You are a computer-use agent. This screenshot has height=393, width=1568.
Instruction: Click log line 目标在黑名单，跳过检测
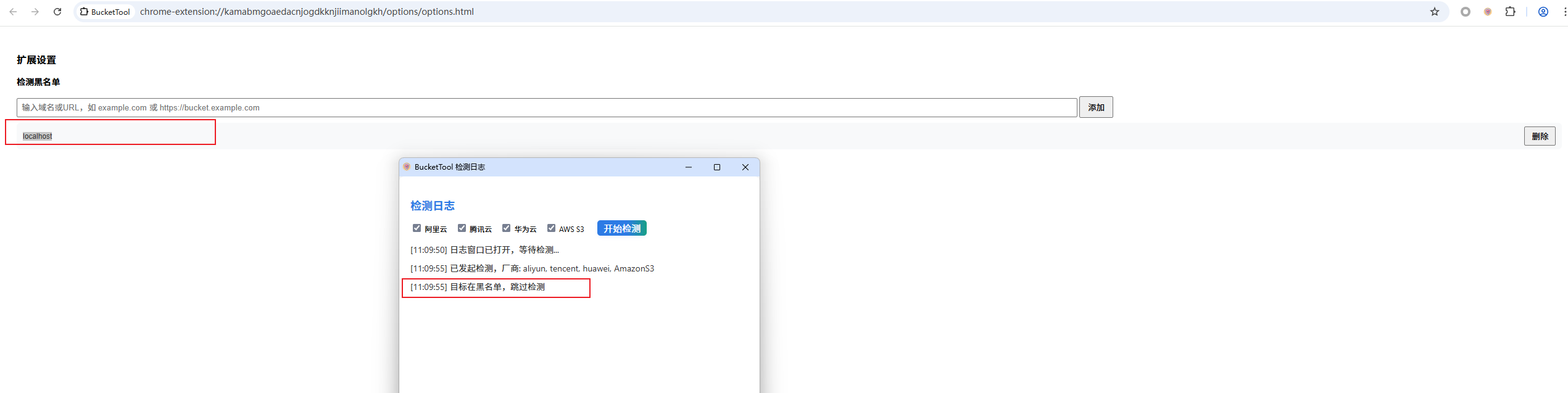[x=478, y=287]
